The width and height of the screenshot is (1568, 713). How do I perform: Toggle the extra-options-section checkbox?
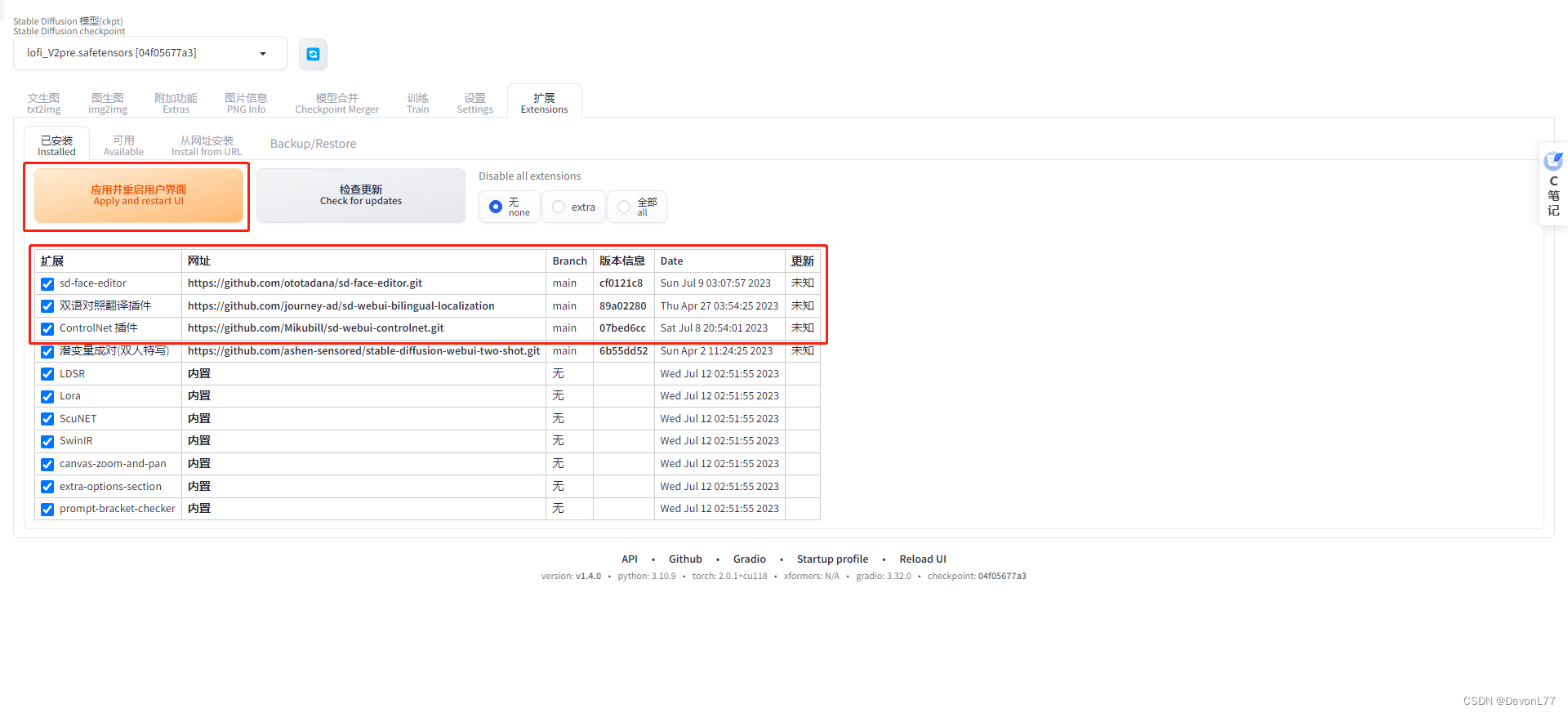pyautogui.click(x=47, y=487)
